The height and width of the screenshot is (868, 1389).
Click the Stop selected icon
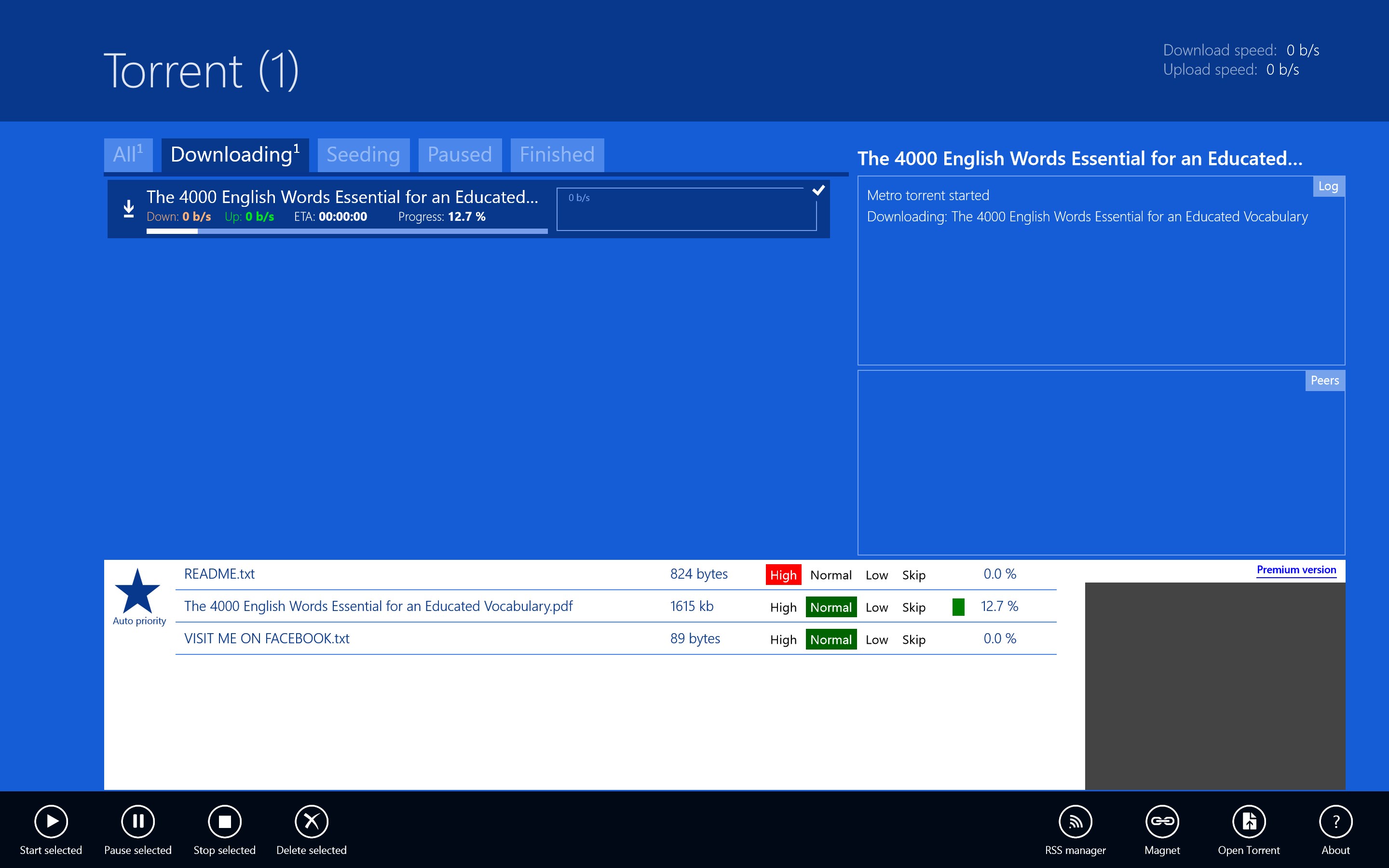point(224,822)
